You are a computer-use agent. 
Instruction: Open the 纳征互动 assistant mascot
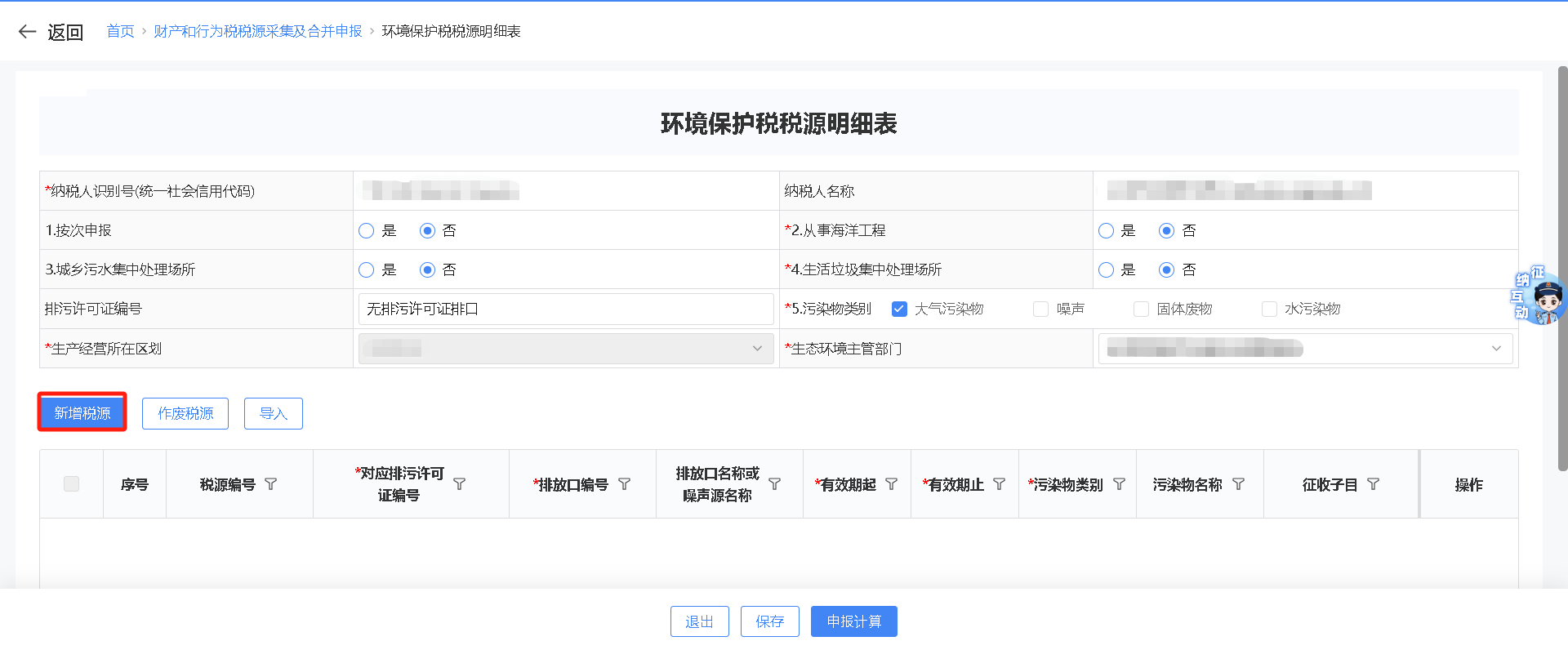pyautogui.click(x=1540, y=297)
